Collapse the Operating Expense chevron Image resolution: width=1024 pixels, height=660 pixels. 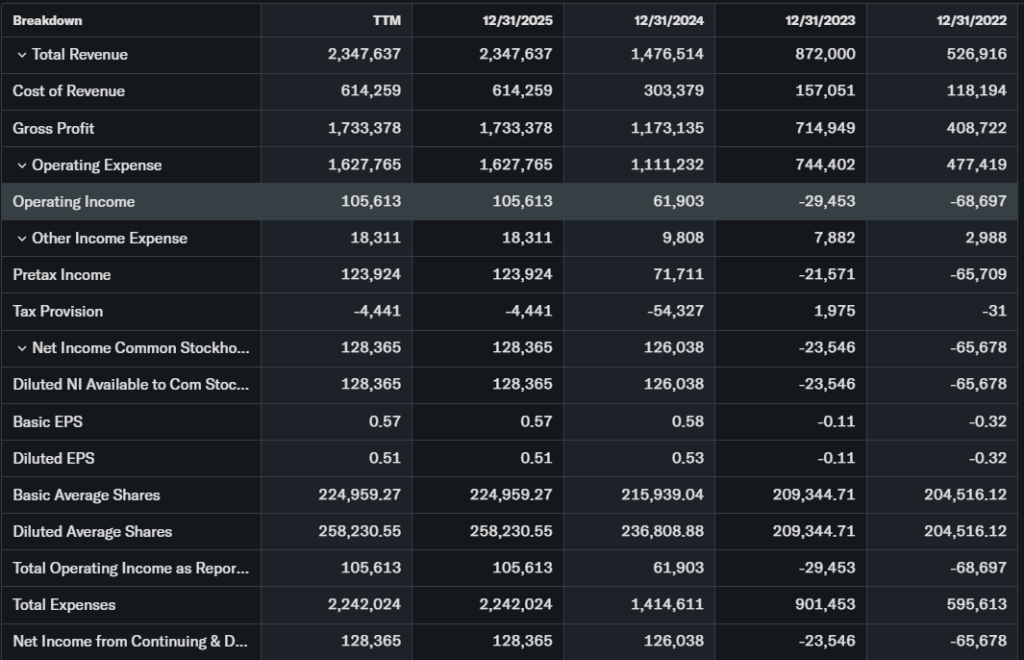click(x=22, y=165)
